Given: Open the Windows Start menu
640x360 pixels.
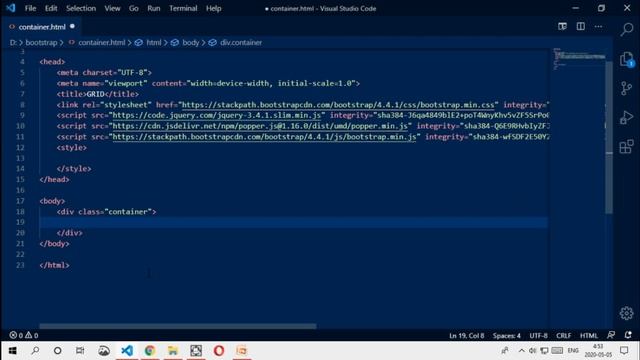Looking at the screenshot, I should 13,351.
